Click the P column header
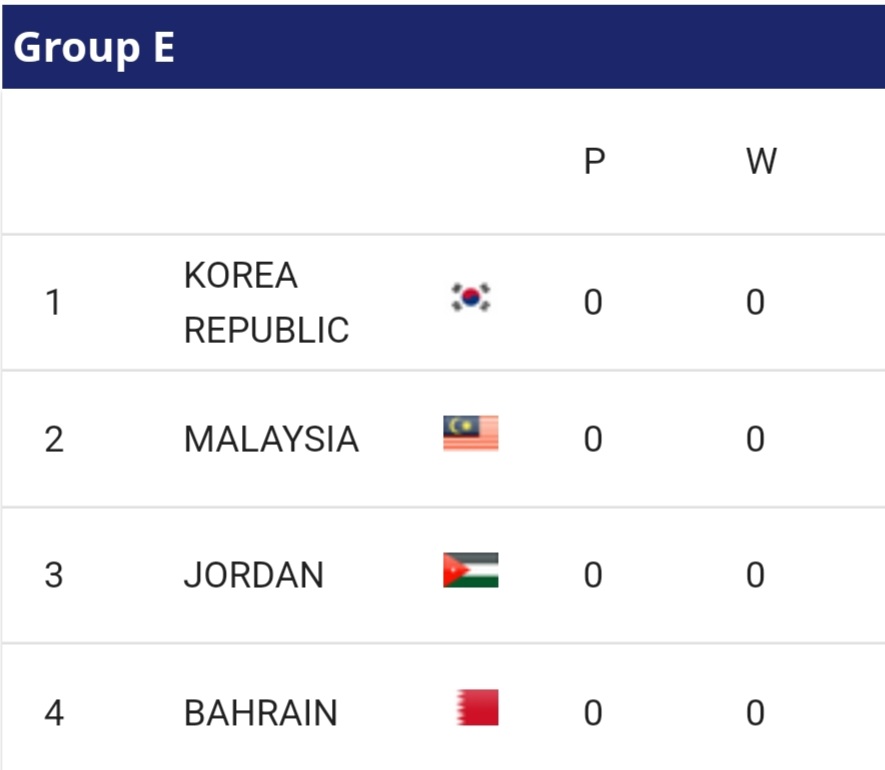 [594, 162]
